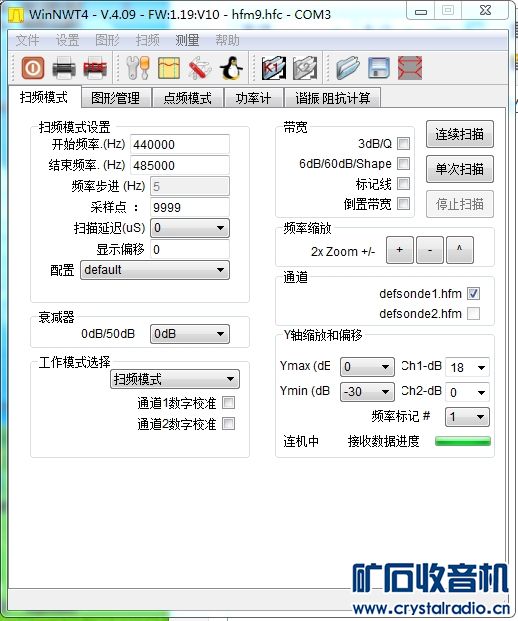
Task: Enable the 3dB/Q bandwidth checkbox
Action: [403, 143]
